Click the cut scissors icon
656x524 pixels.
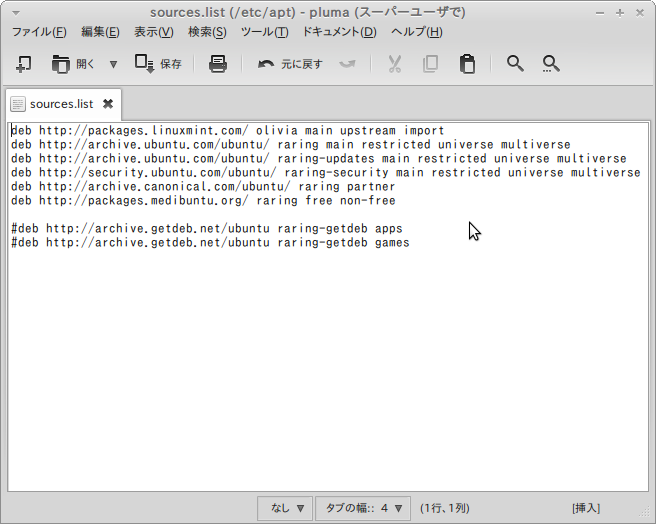click(x=394, y=64)
